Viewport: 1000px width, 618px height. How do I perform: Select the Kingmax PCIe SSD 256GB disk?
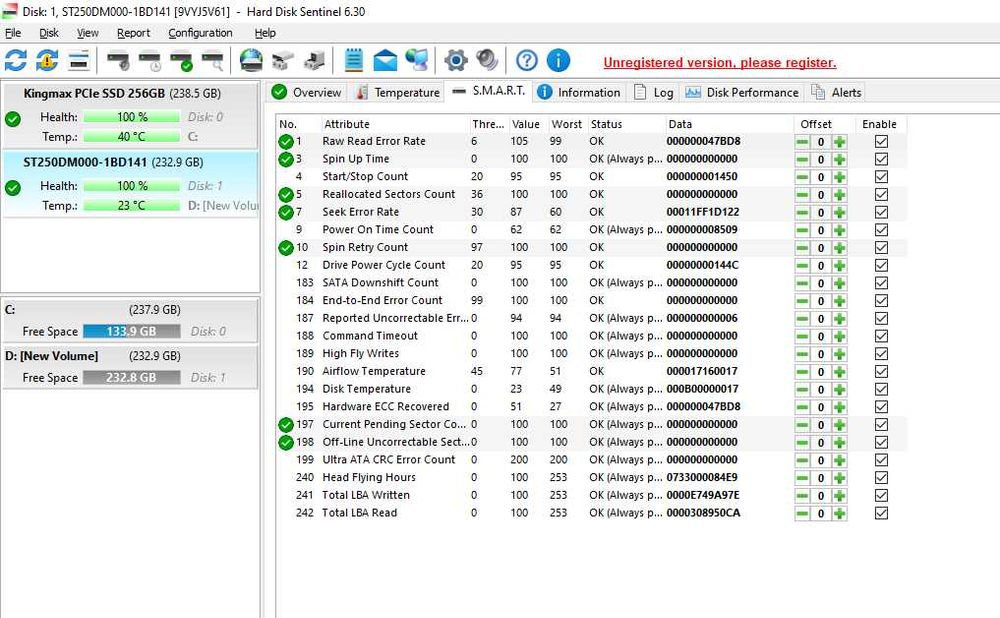coord(130,115)
